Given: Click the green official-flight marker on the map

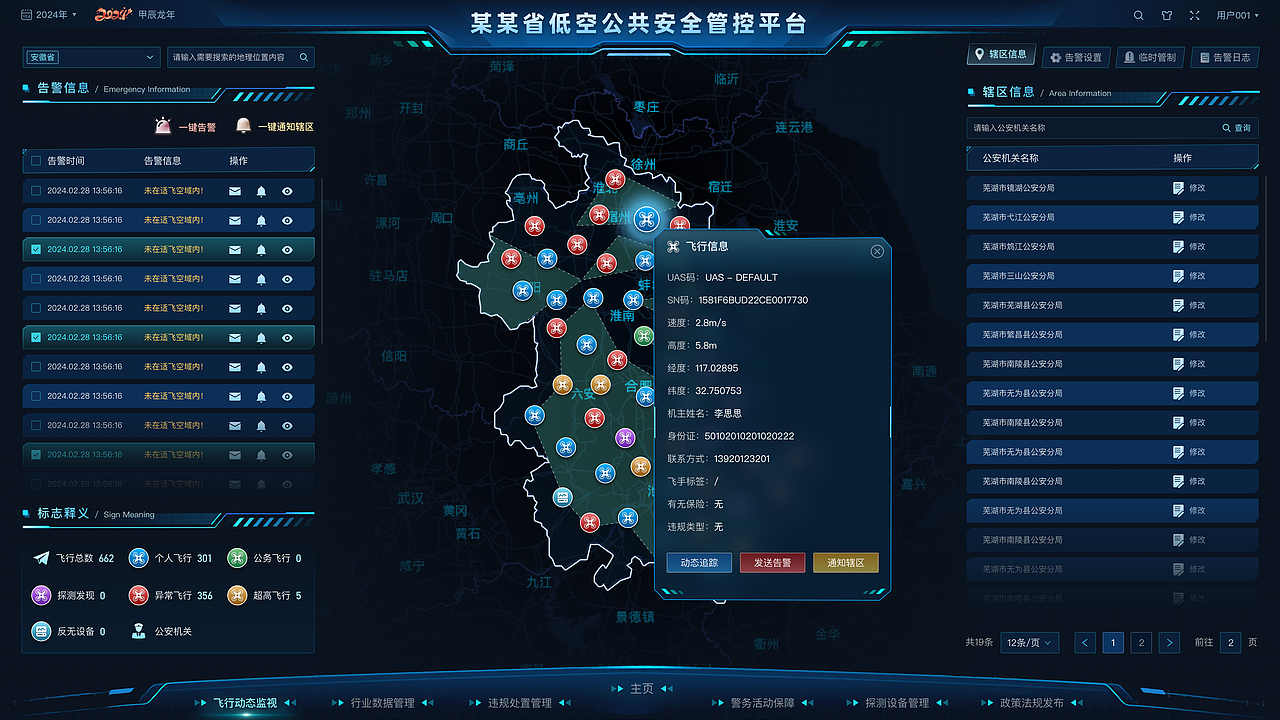Looking at the screenshot, I should tap(643, 336).
